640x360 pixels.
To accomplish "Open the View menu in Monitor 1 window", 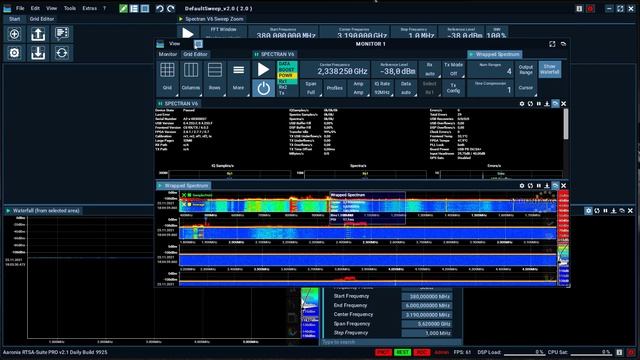I will [x=174, y=44].
